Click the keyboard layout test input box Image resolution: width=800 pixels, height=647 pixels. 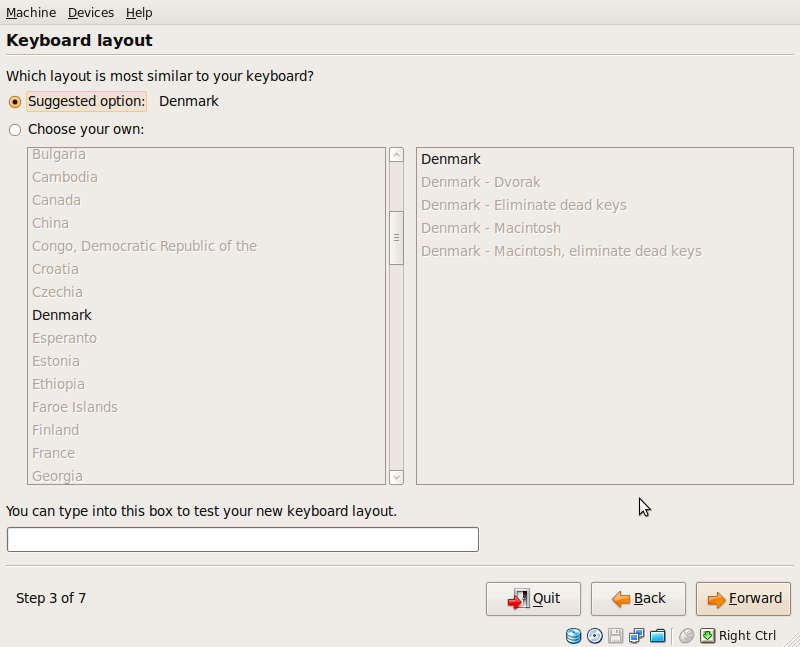coord(243,539)
